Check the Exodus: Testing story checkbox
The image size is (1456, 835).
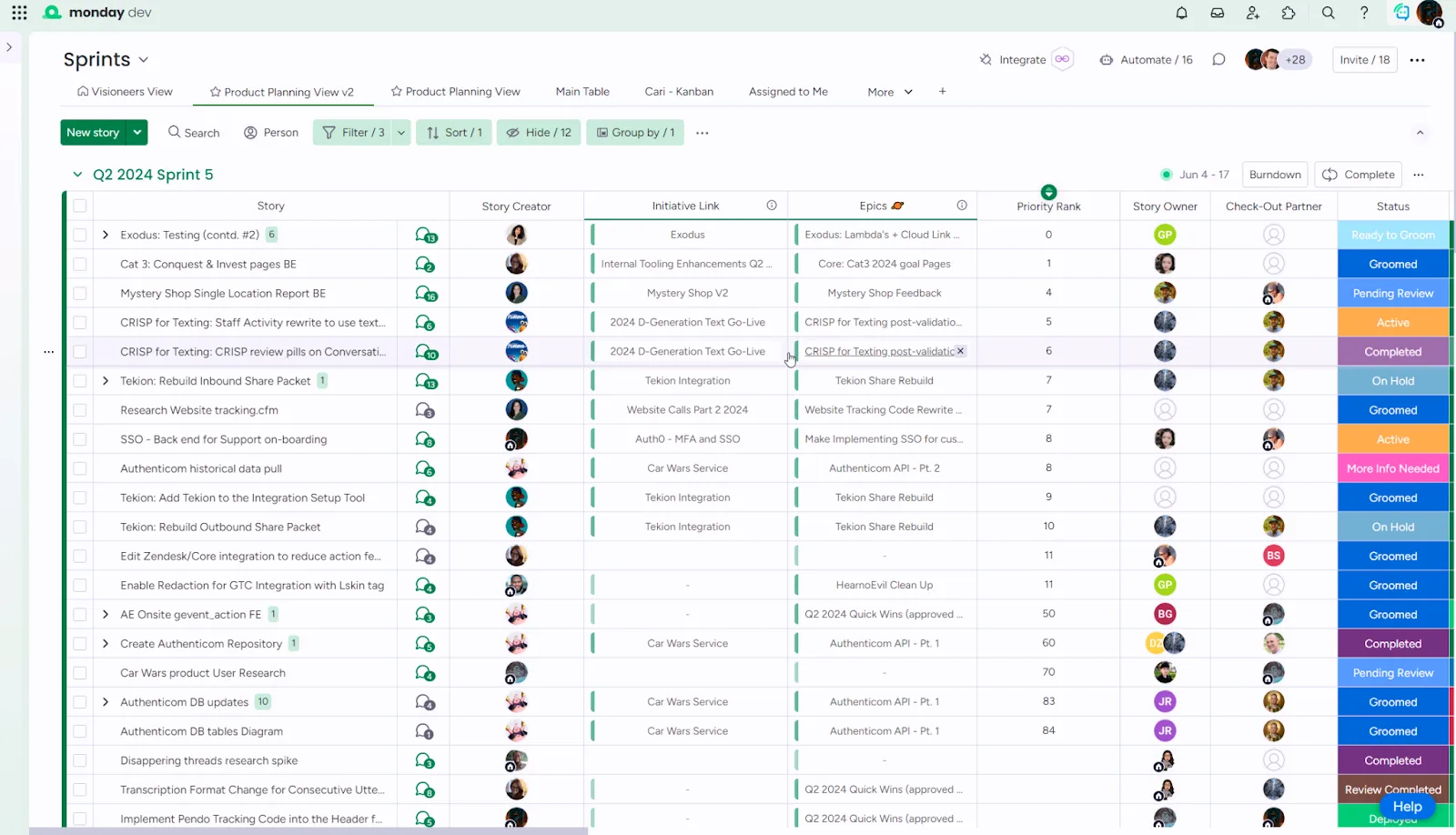(80, 235)
